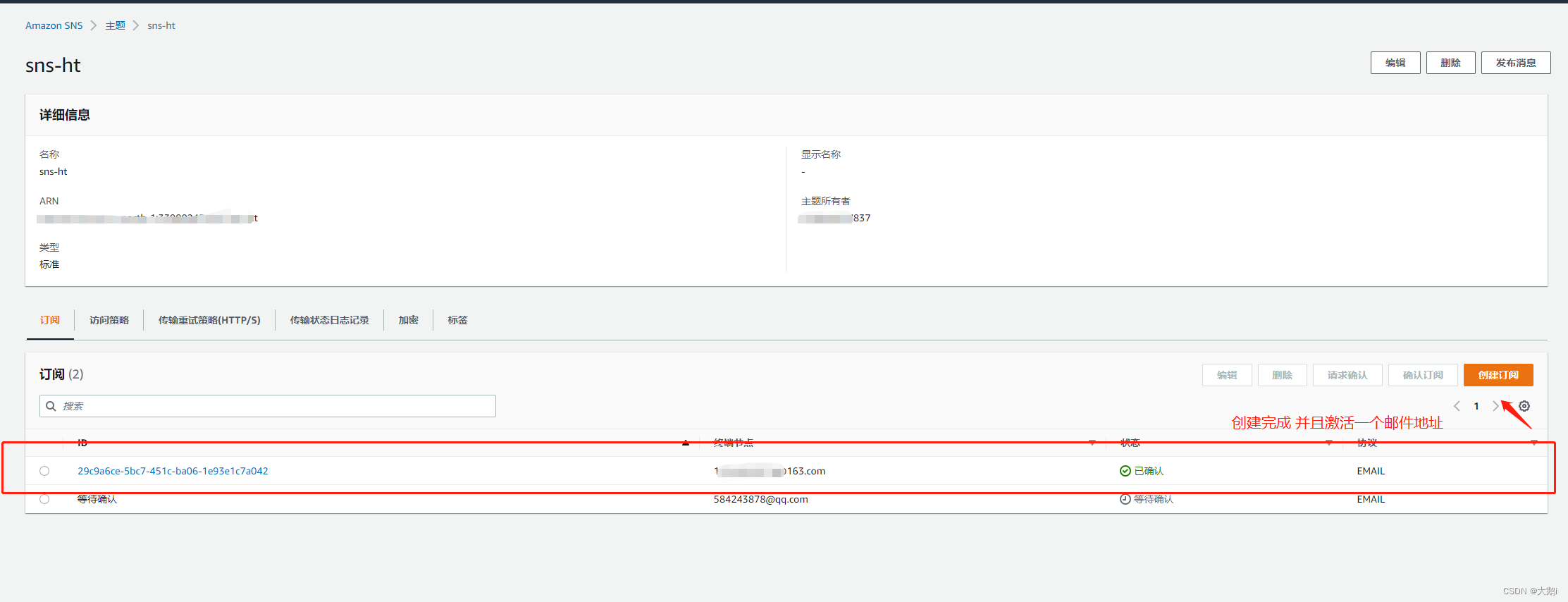Sort by the 状态 column arrow
Viewport: 1568px width, 602px height.
1328,443
